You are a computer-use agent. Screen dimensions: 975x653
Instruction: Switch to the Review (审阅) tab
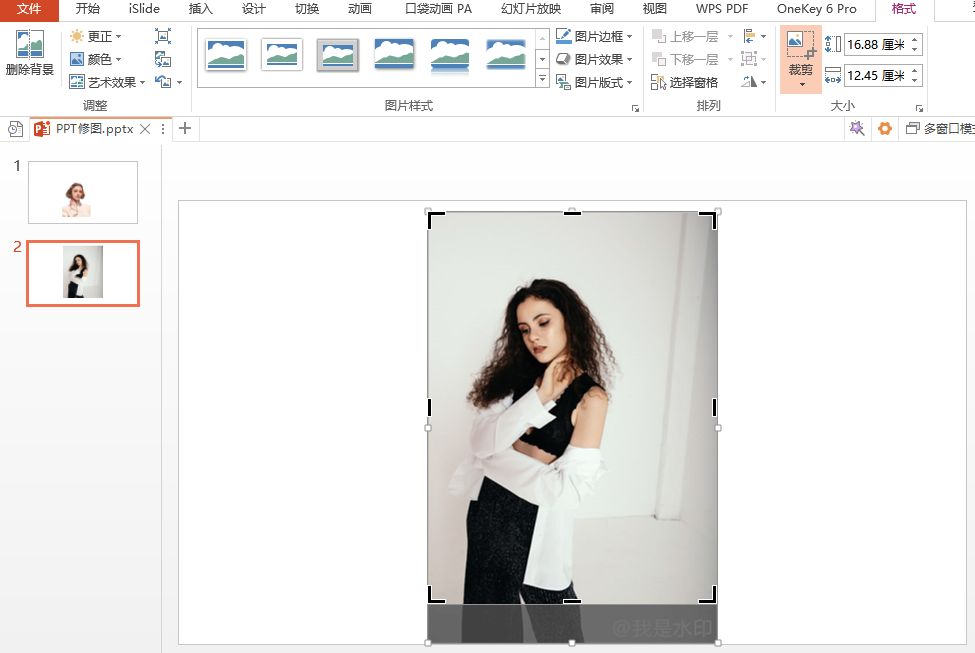pos(602,9)
